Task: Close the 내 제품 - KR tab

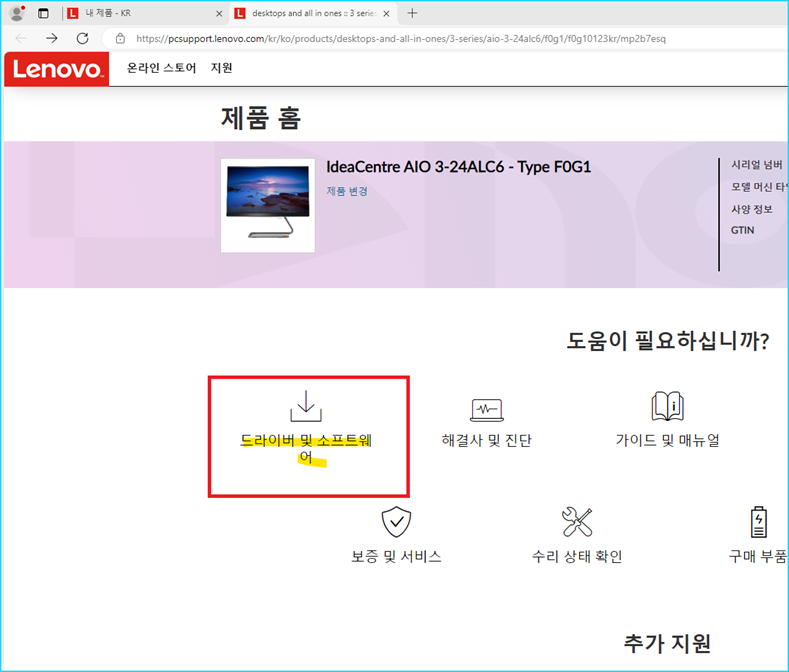Action: (x=219, y=14)
